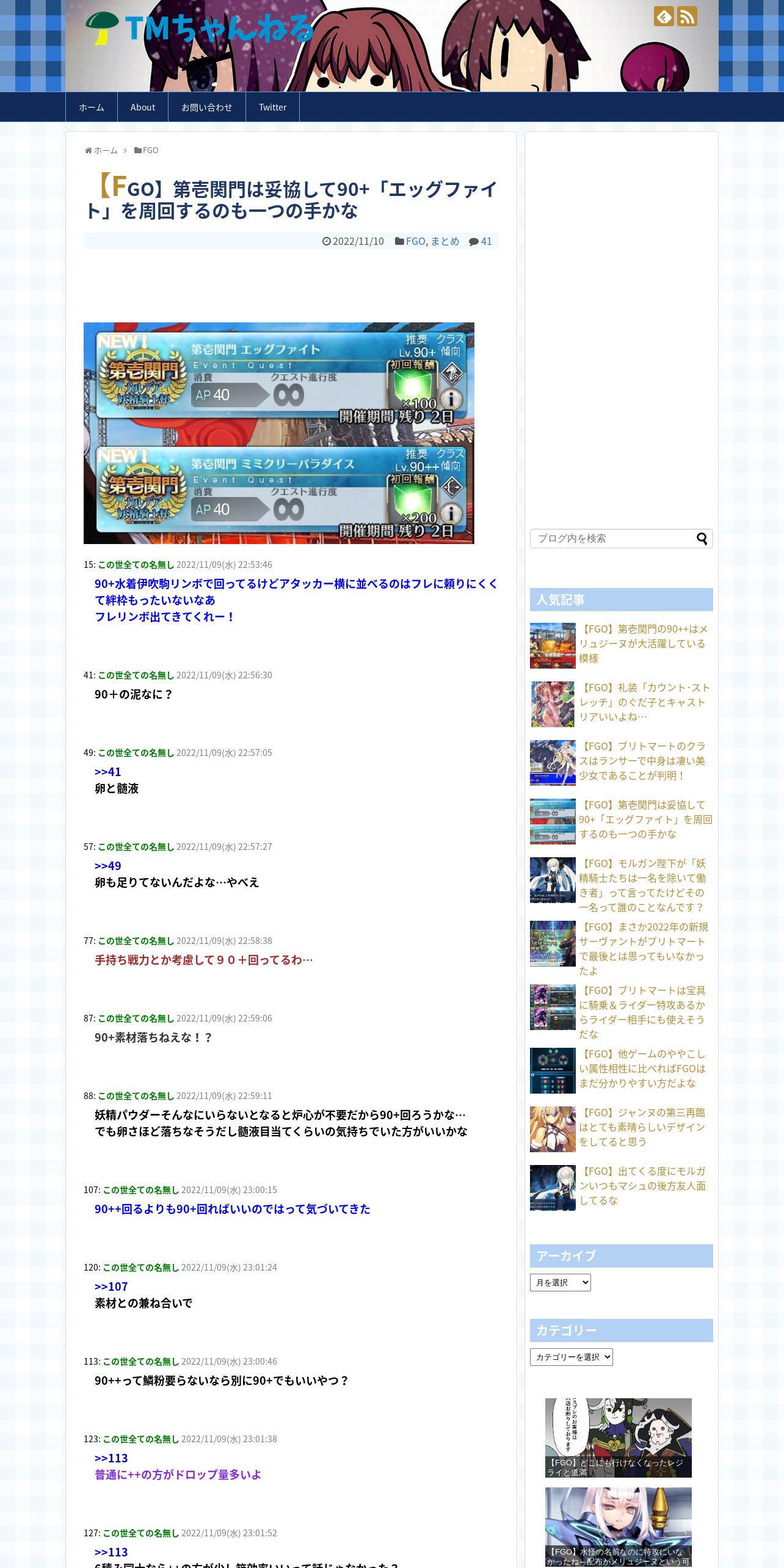Open popular article about メリュジーヌ 90++
784x1568 pixels.
(x=645, y=644)
